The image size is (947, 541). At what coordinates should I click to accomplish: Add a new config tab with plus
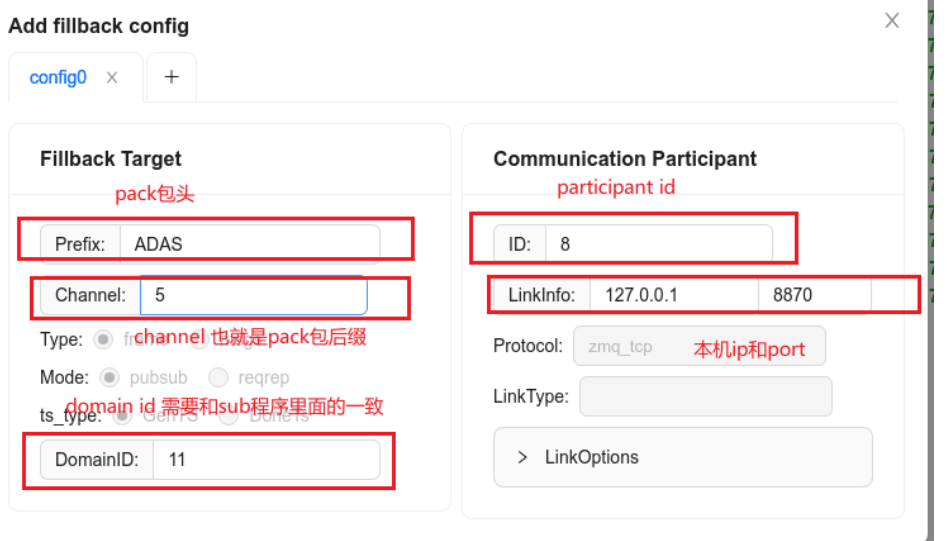pos(172,77)
